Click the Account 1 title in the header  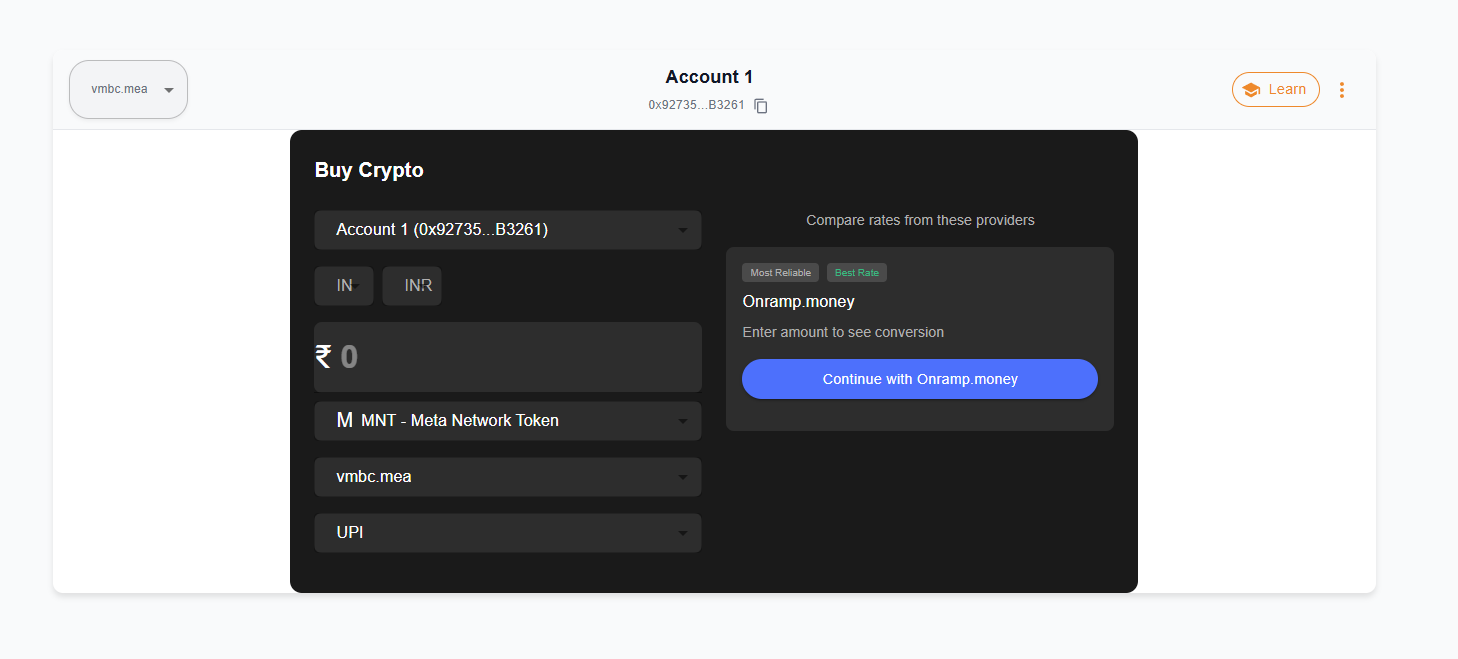[708, 77]
